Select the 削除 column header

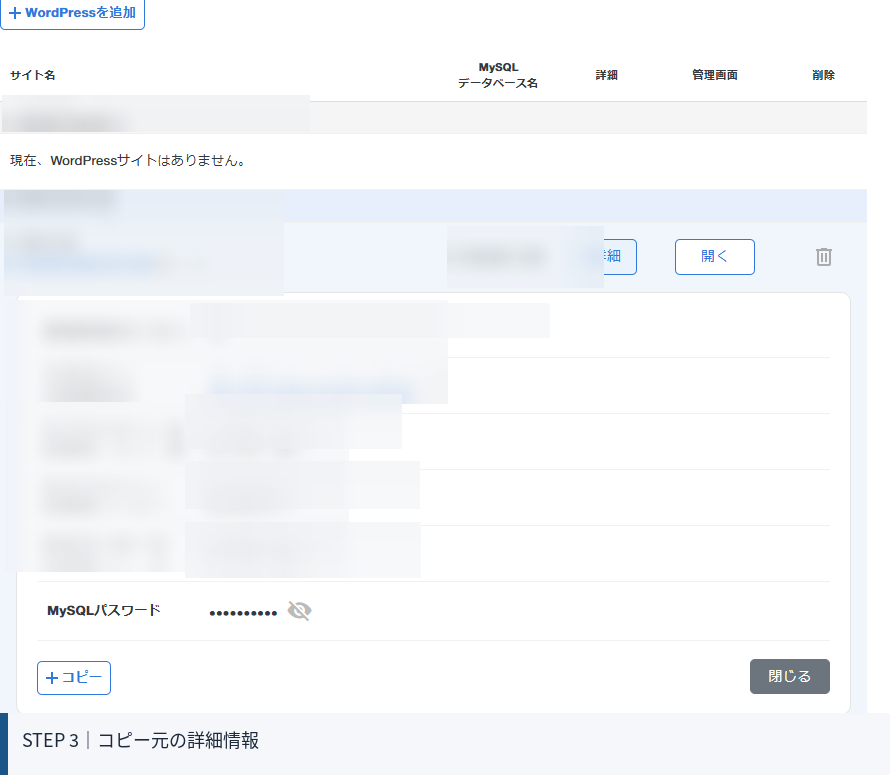[823, 75]
